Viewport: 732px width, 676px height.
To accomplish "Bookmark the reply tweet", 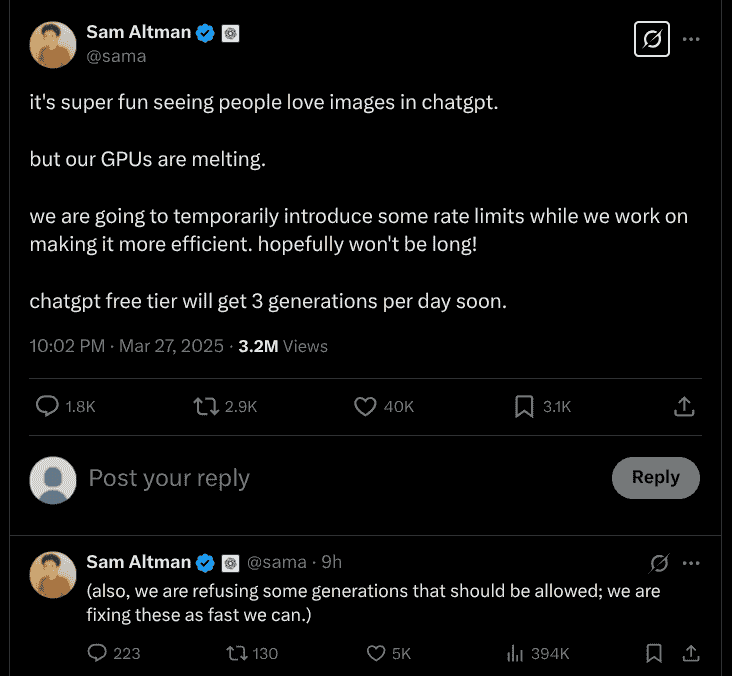I will 654,653.
